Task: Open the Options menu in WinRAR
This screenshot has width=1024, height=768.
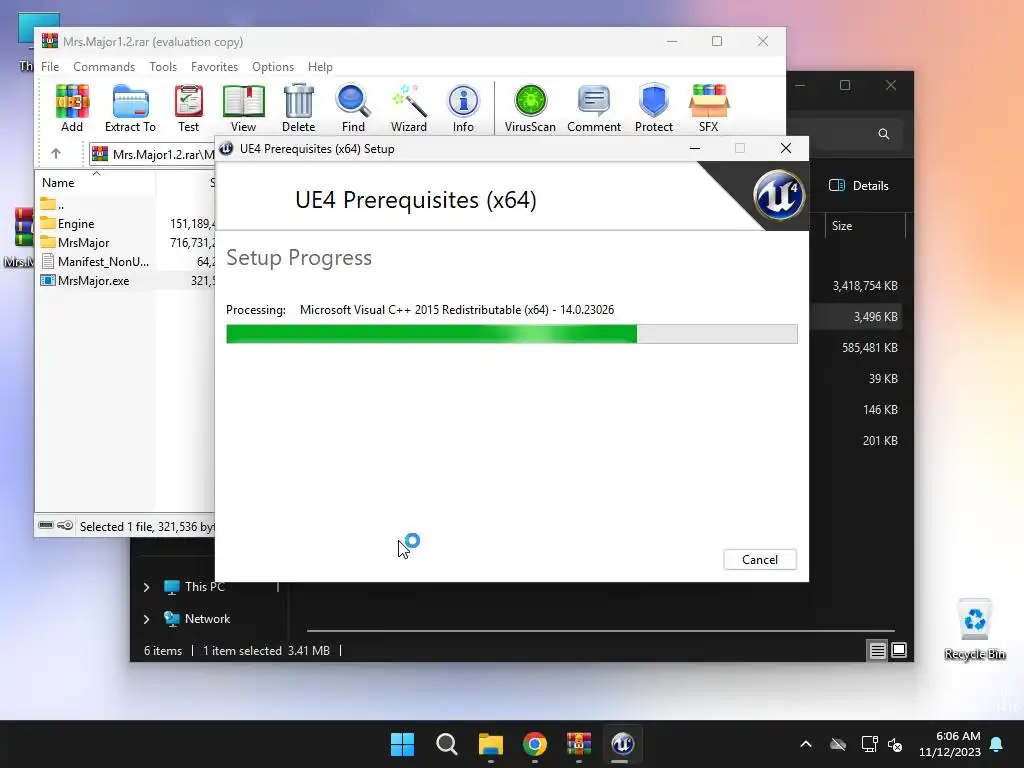Action: click(x=273, y=67)
